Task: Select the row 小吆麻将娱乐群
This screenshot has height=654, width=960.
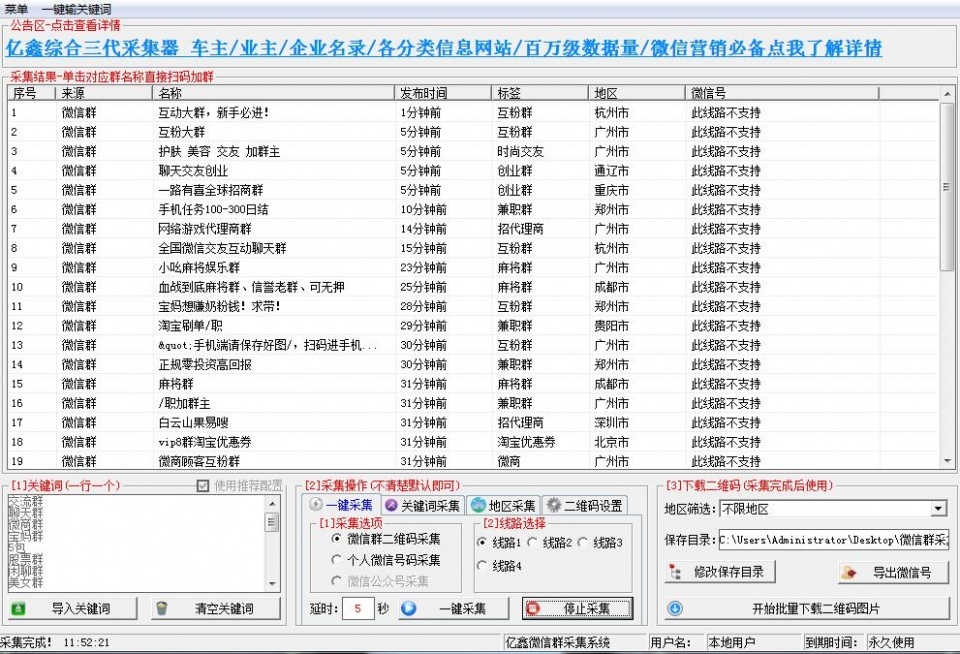Action: coord(473,268)
